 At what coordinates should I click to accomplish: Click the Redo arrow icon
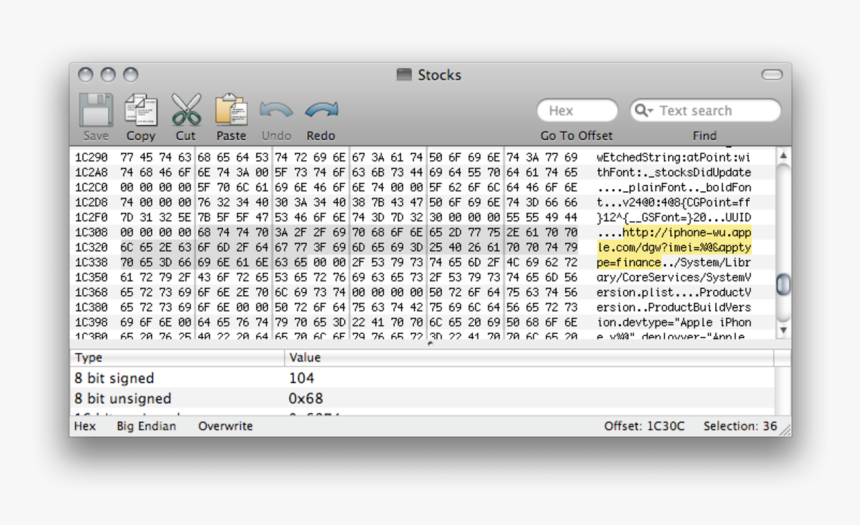321,110
